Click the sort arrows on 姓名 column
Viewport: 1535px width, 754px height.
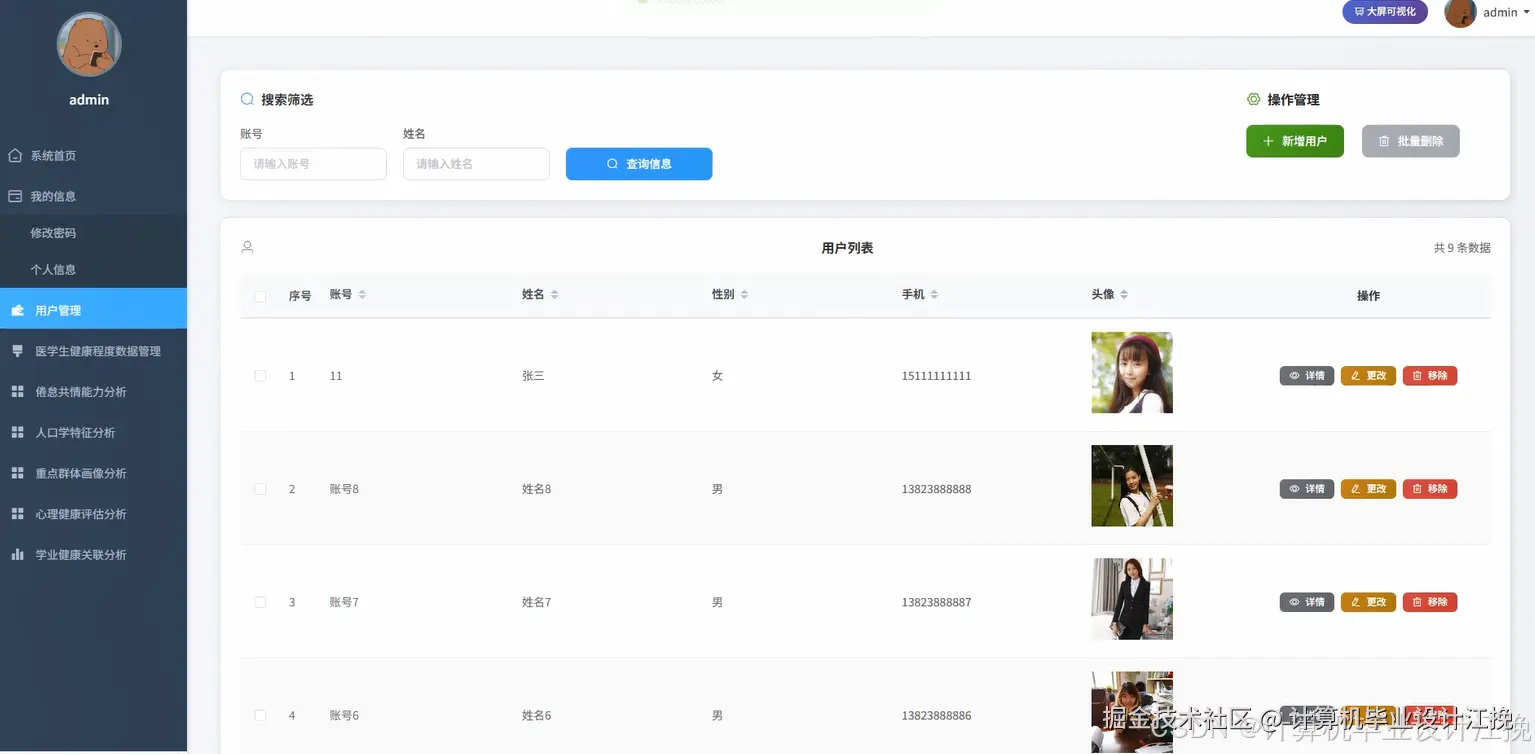click(554, 295)
